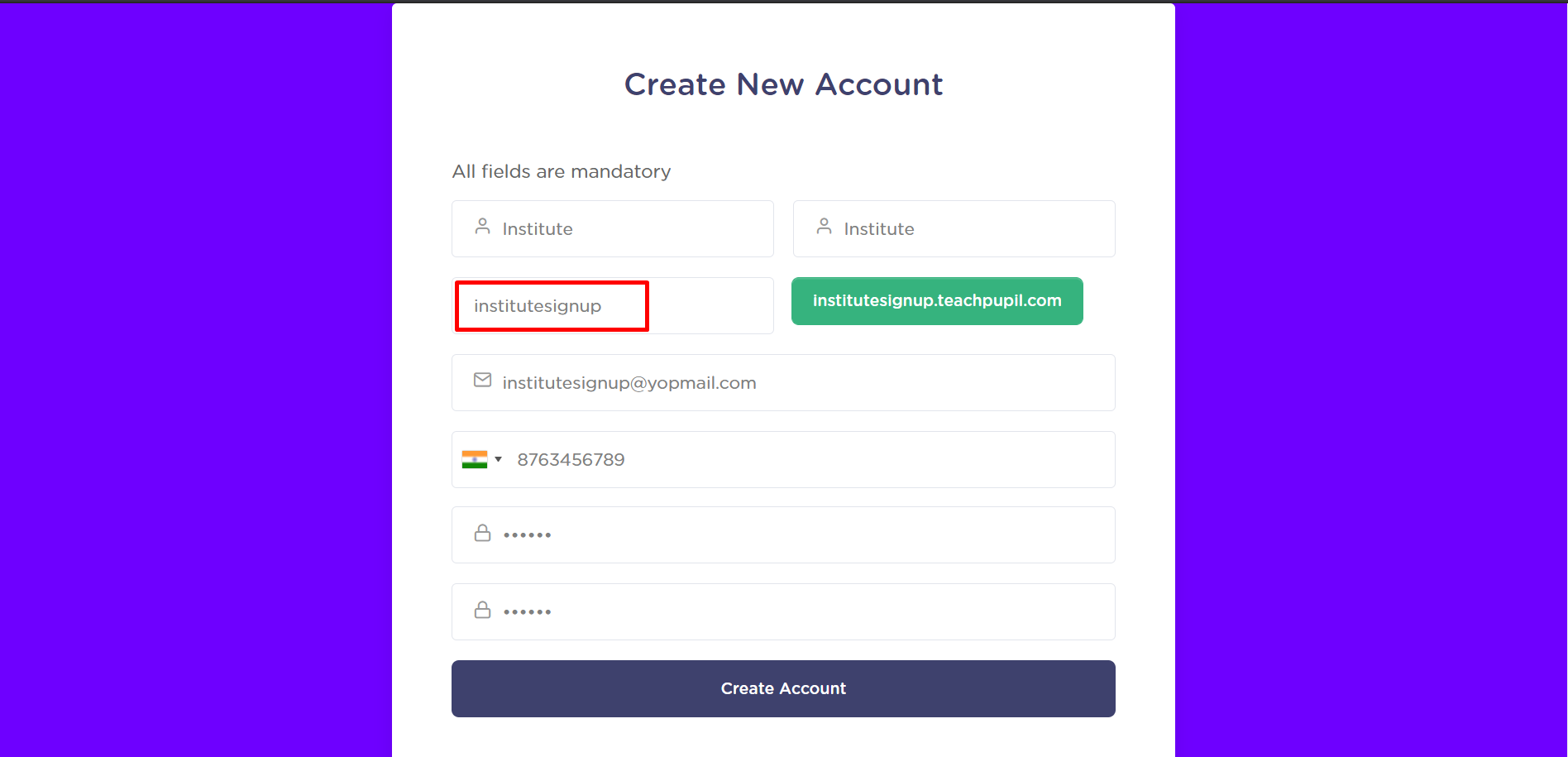Click the envelope icon in email field
The width and height of the screenshot is (1568, 757).
(482, 380)
